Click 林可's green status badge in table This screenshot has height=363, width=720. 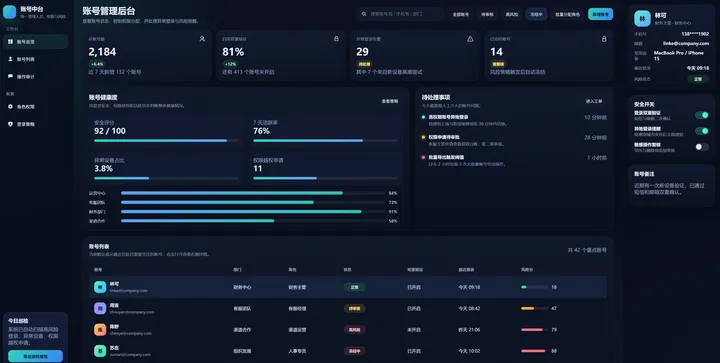point(354,287)
